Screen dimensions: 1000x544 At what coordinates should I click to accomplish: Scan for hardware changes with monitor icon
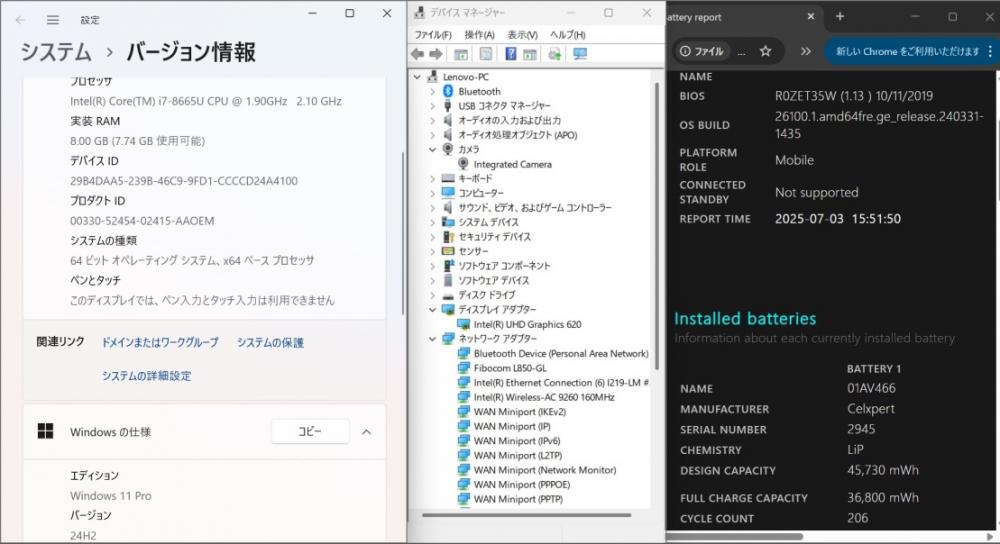pos(580,54)
